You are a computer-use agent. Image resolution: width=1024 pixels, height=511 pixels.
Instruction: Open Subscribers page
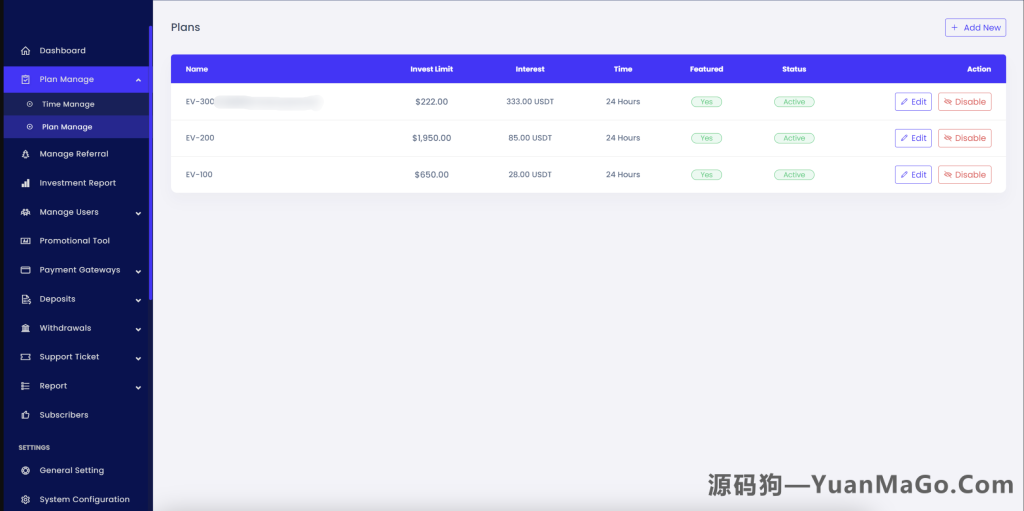(x=76, y=415)
